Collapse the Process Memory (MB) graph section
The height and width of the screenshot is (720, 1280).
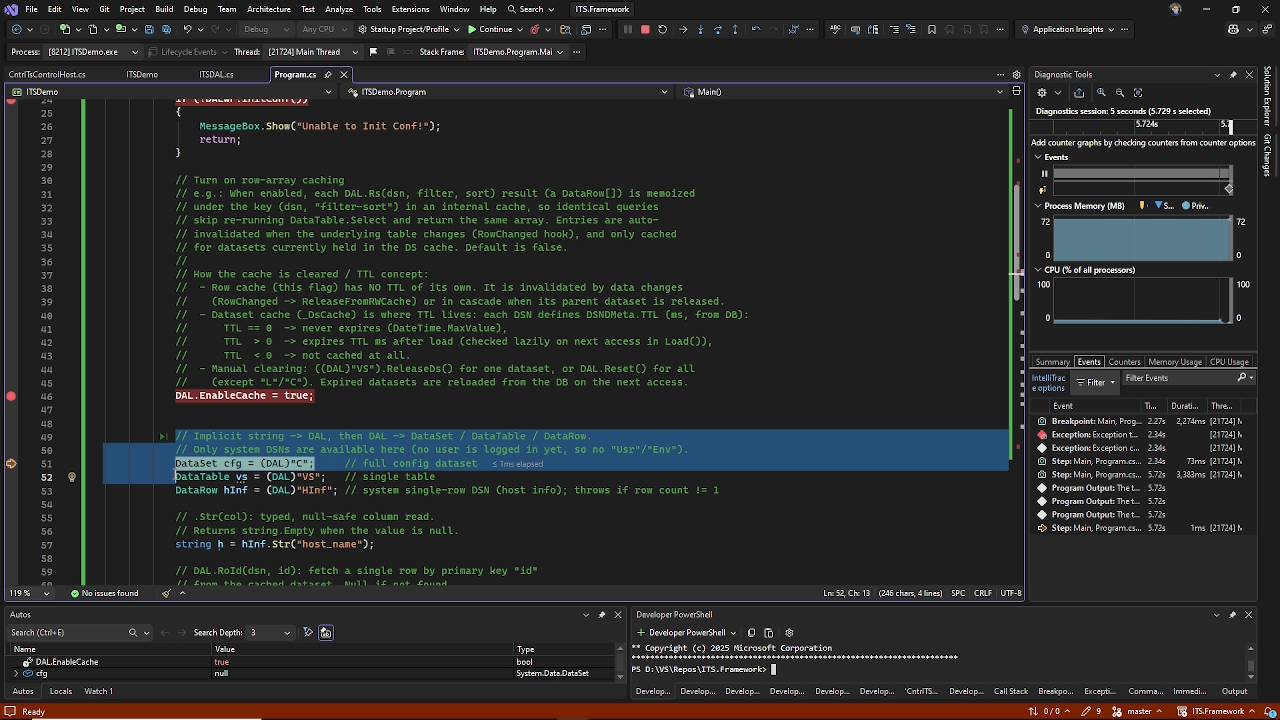1038,206
